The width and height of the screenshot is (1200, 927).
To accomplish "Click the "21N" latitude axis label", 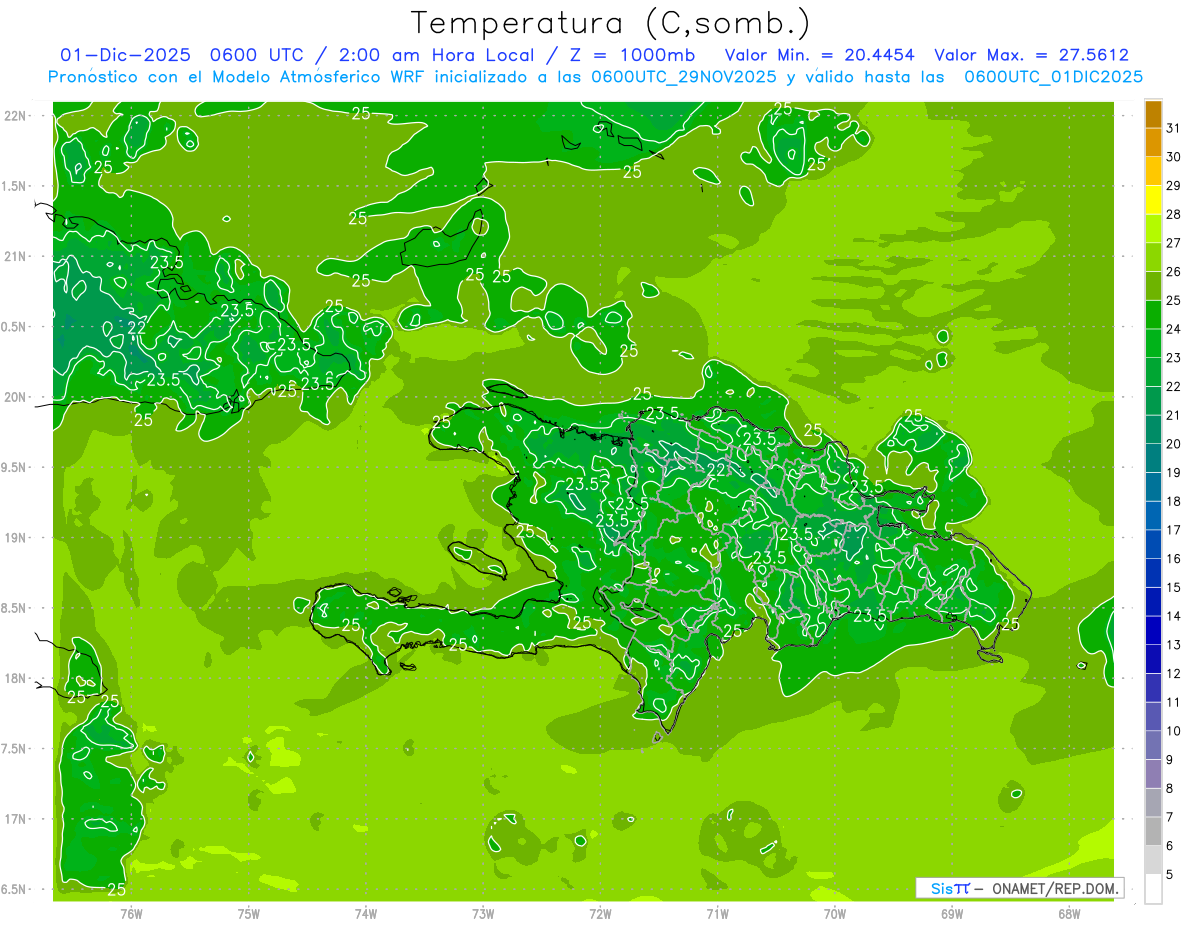I will (x=14, y=257).
